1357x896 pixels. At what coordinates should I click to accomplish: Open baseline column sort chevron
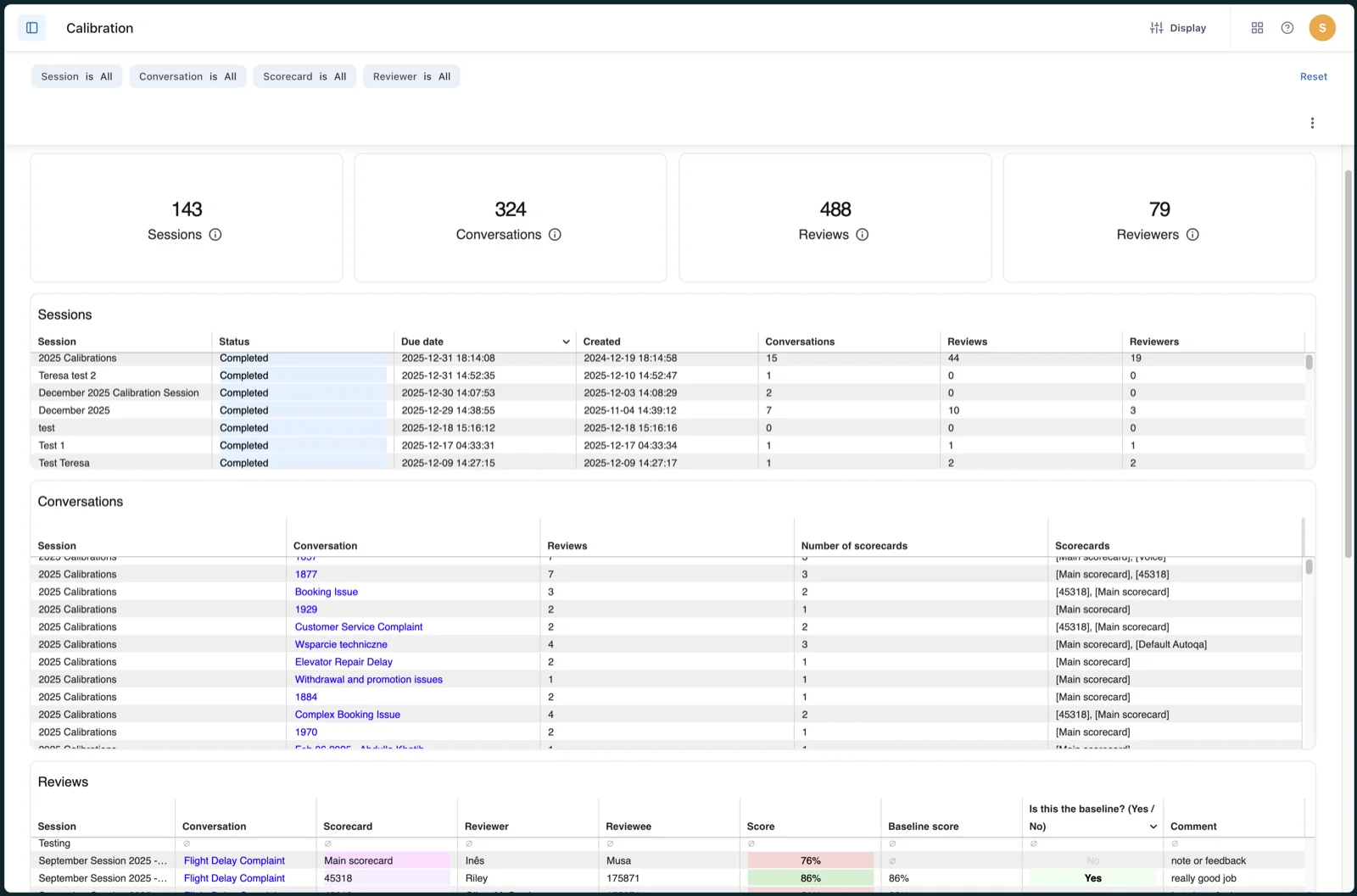(x=1153, y=826)
